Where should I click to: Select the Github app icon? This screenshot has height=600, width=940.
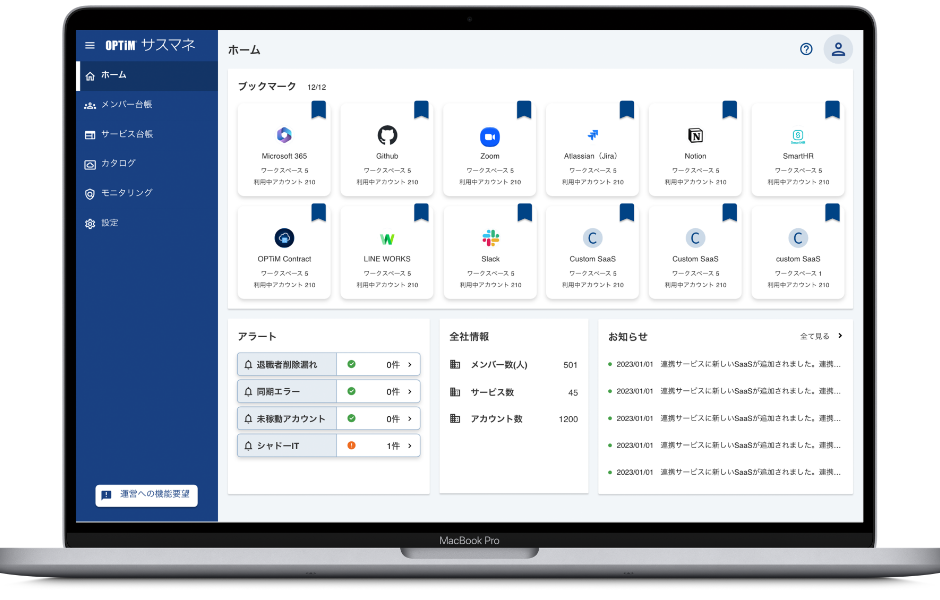click(386, 133)
